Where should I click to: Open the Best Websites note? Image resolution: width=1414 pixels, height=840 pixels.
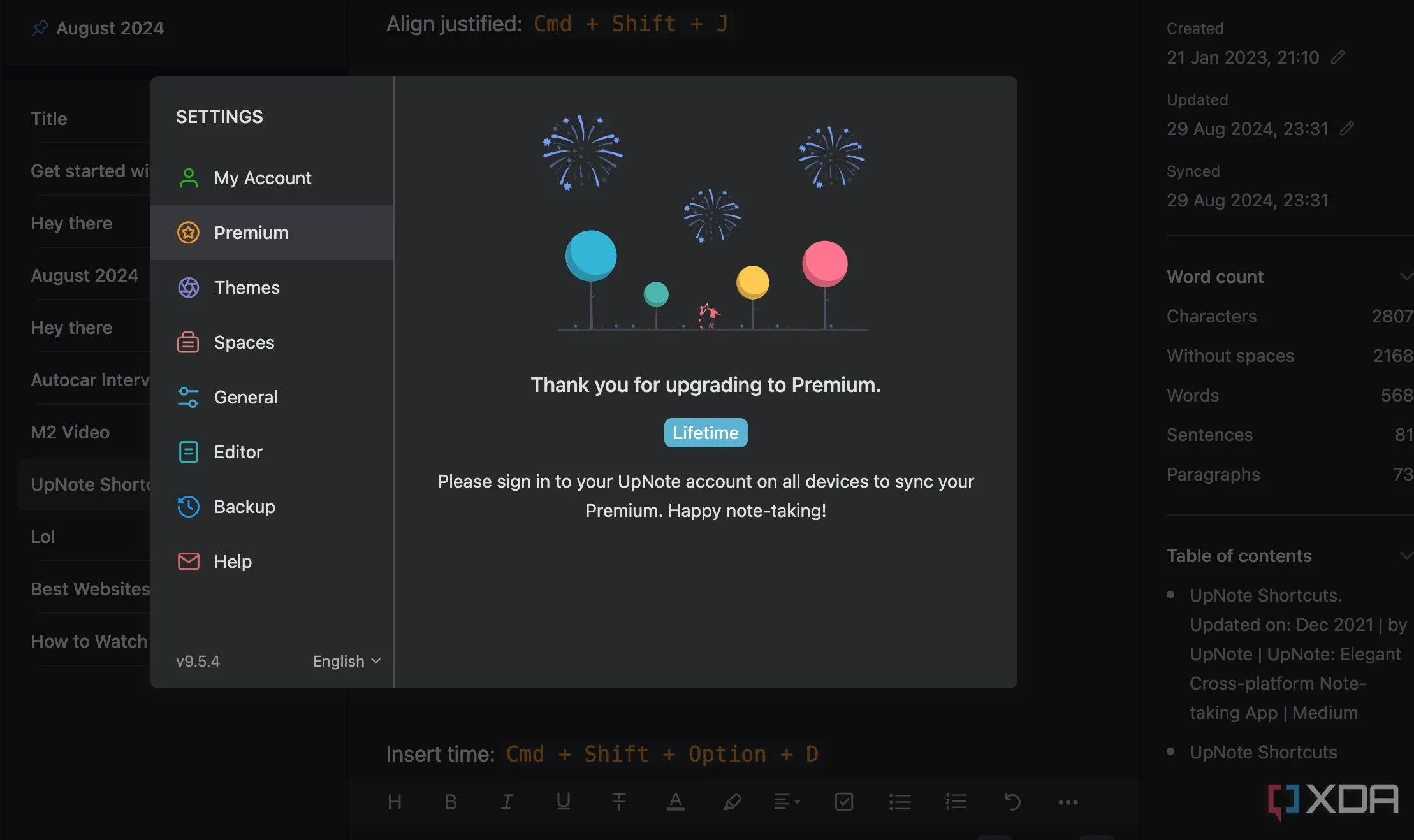[x=90, y=589]
